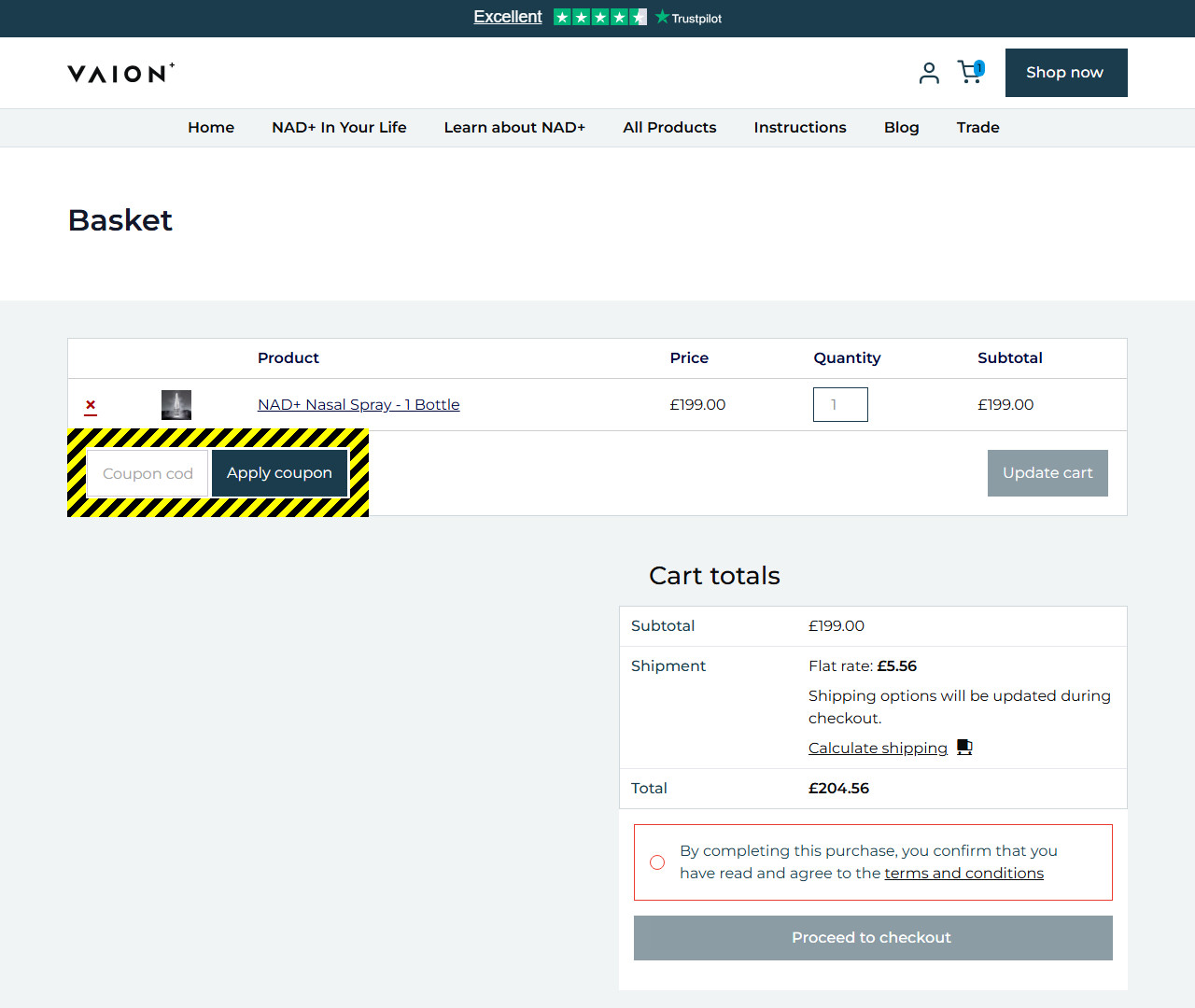Click the truck icon beside Calculate shipping
This screenshot has width=1195, height=1008.
click(x=964, y=748)
